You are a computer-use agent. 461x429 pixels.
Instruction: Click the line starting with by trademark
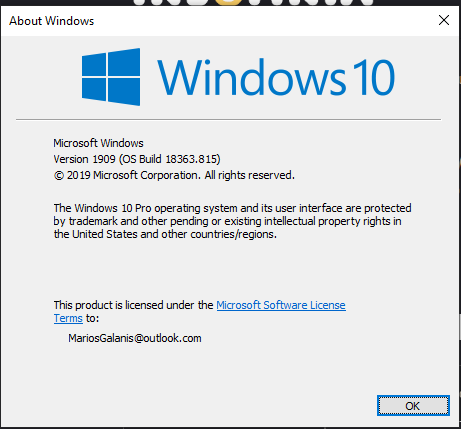(x=227, y=221)
